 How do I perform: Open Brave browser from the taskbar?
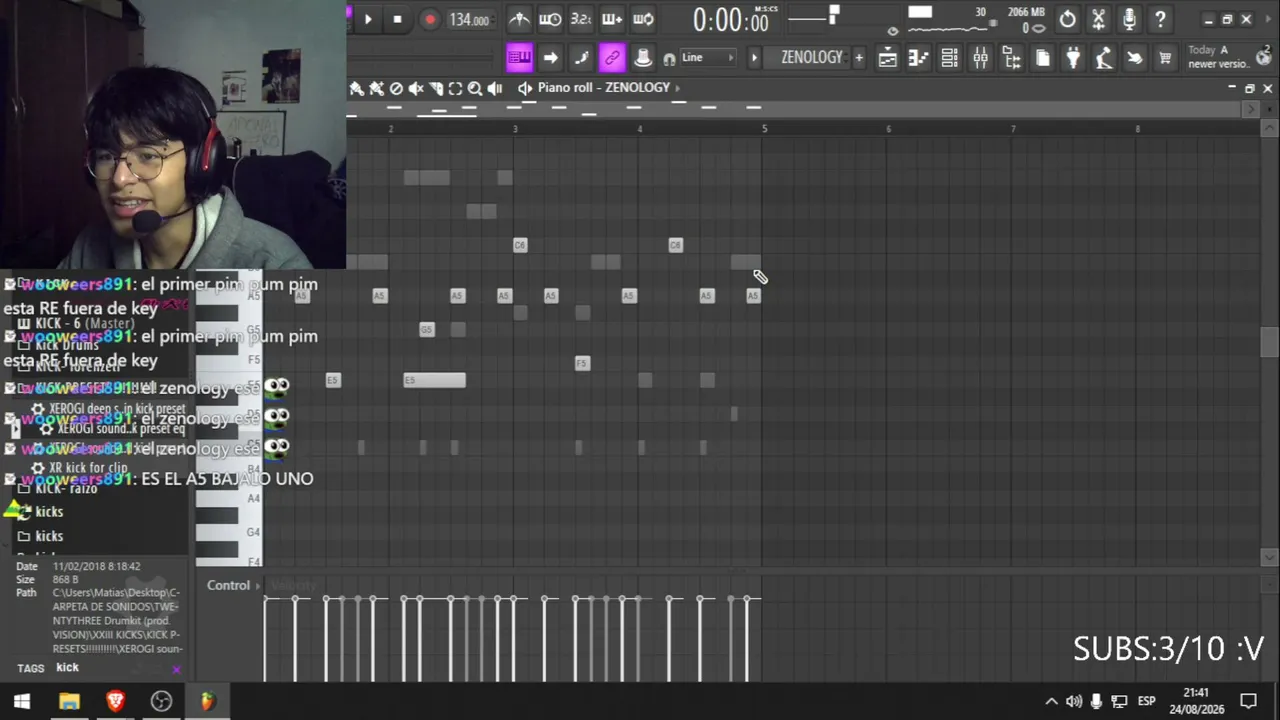(x=115, y=701)
